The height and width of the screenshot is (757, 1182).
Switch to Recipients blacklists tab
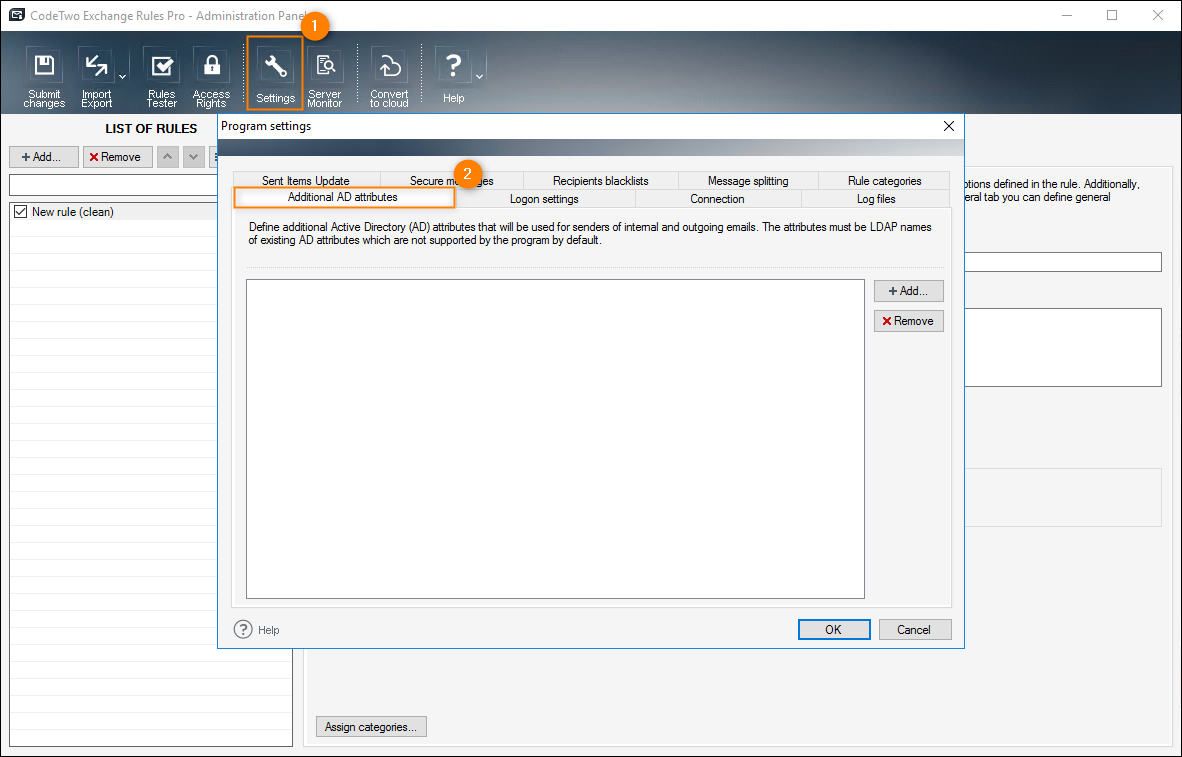(x=601, y=181)
